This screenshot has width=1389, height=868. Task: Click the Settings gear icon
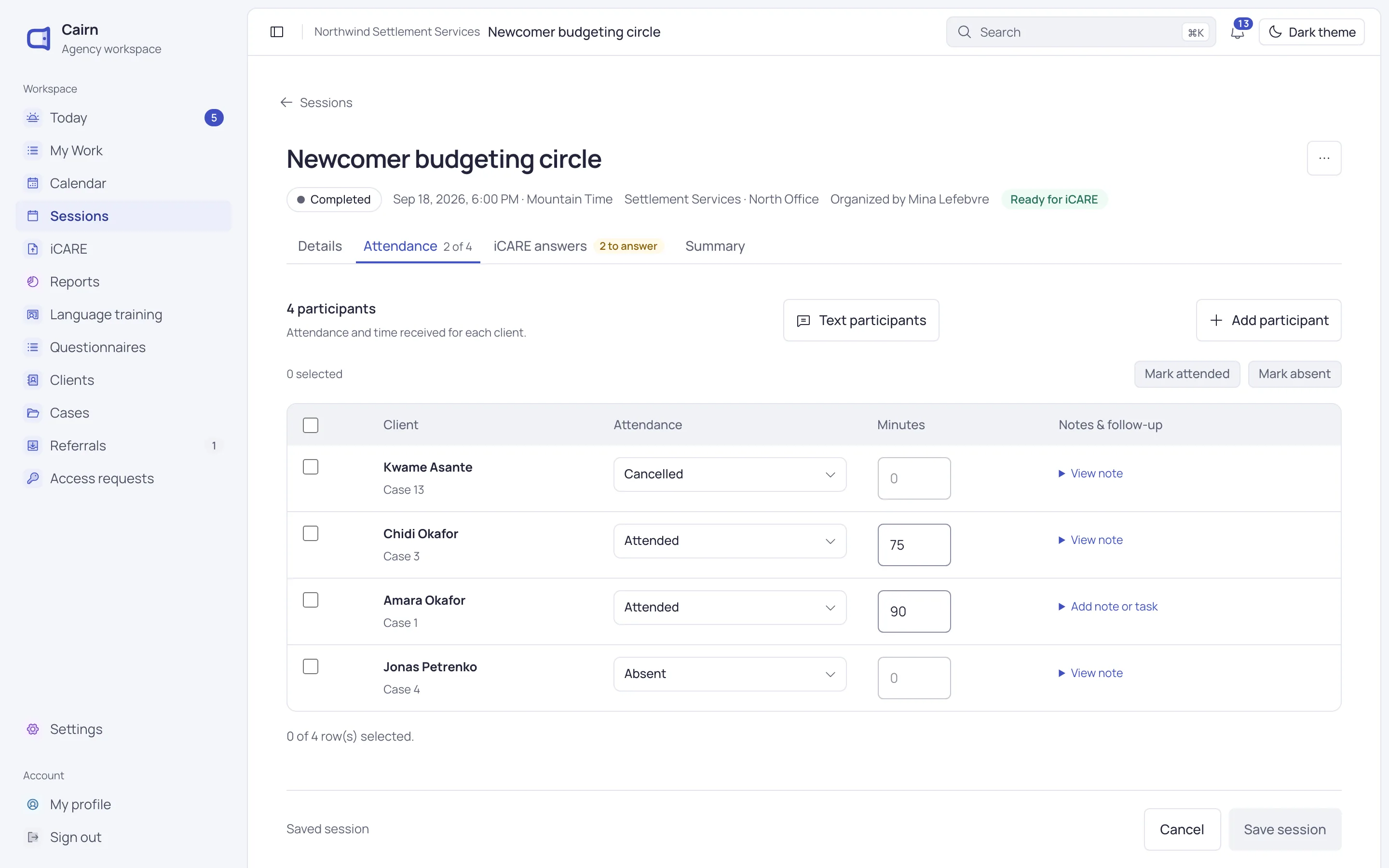point(33,729)
